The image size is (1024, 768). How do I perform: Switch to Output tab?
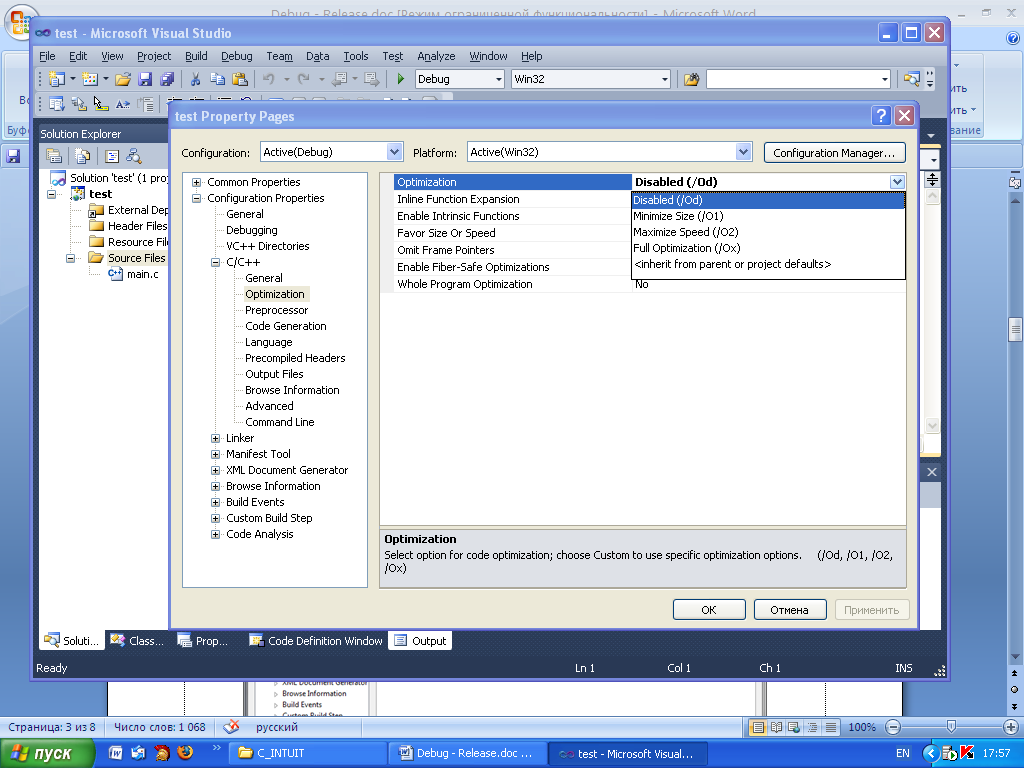pyautogui.click(x=421, y=641)
